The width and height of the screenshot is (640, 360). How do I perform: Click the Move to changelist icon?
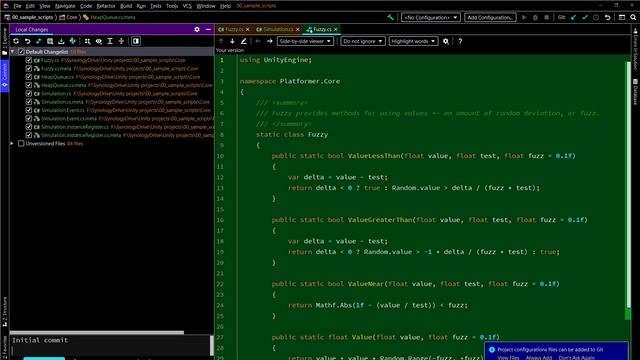coord(72,41)
